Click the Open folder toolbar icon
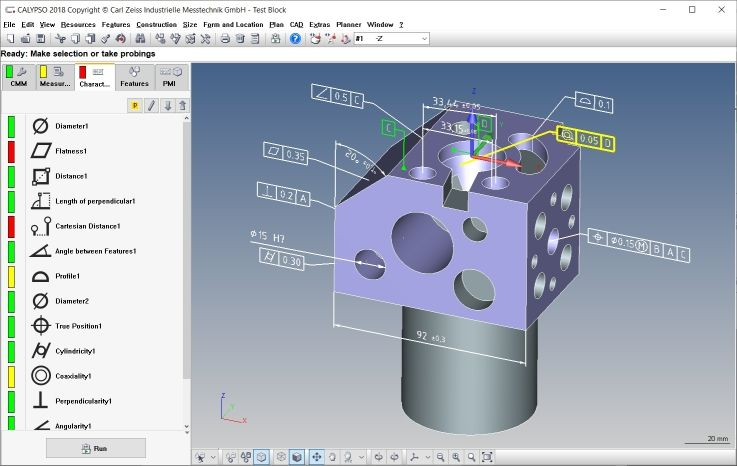Screen dimensions: 737x466 click(25, 39)
